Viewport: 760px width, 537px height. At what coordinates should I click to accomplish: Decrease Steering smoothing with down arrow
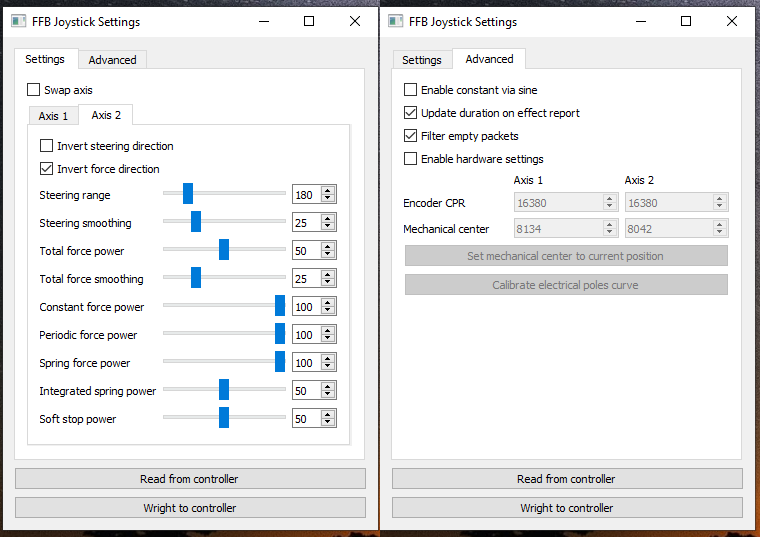328,226
